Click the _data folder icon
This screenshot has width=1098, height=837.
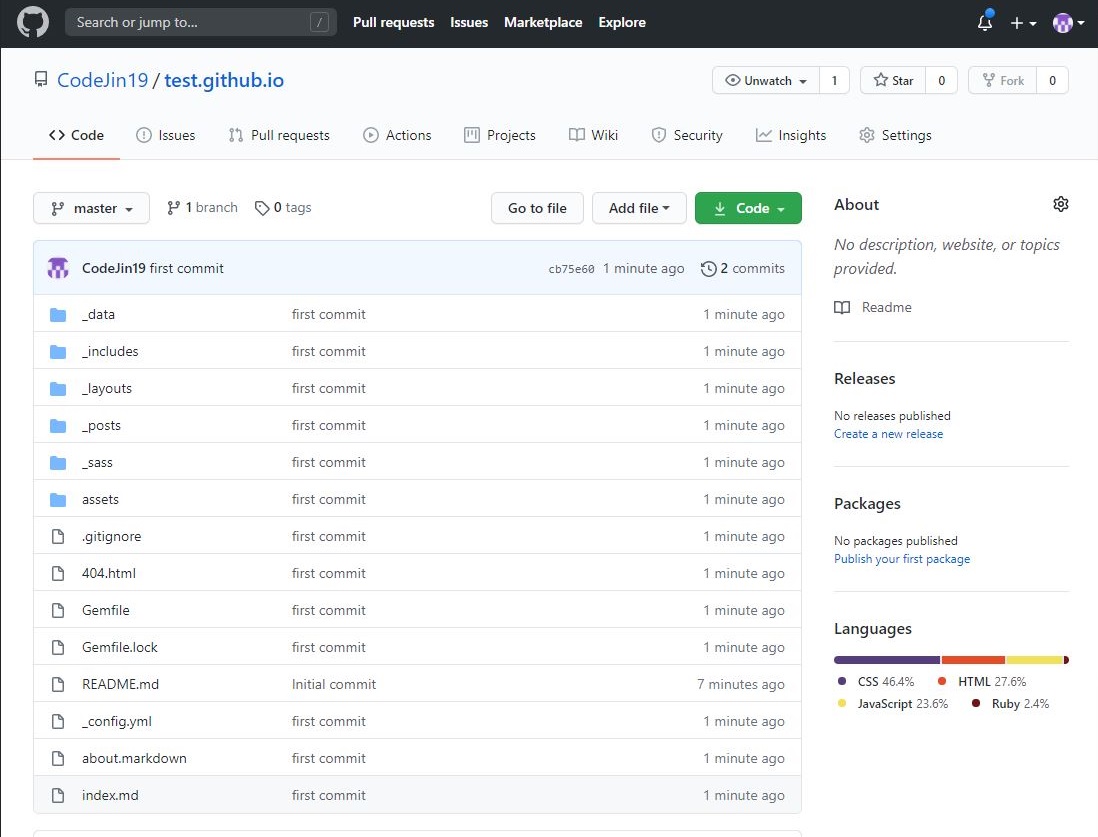point(58,314)
